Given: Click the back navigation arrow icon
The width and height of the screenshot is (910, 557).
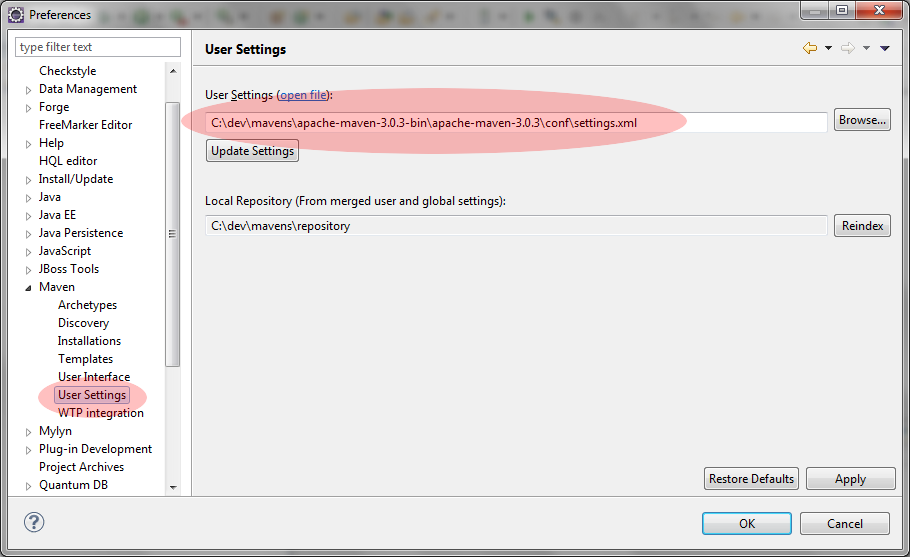Looking at the screenshot, I should click(x=809, y=49).
